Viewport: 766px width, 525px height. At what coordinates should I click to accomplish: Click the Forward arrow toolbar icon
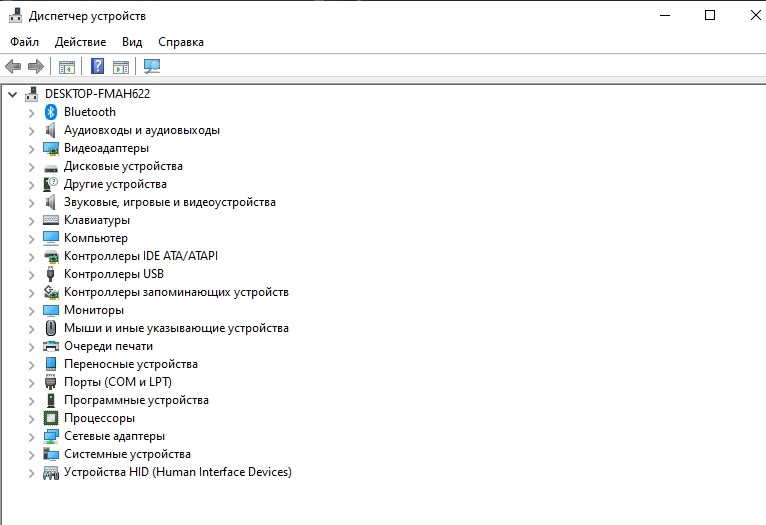click(36, 66)
